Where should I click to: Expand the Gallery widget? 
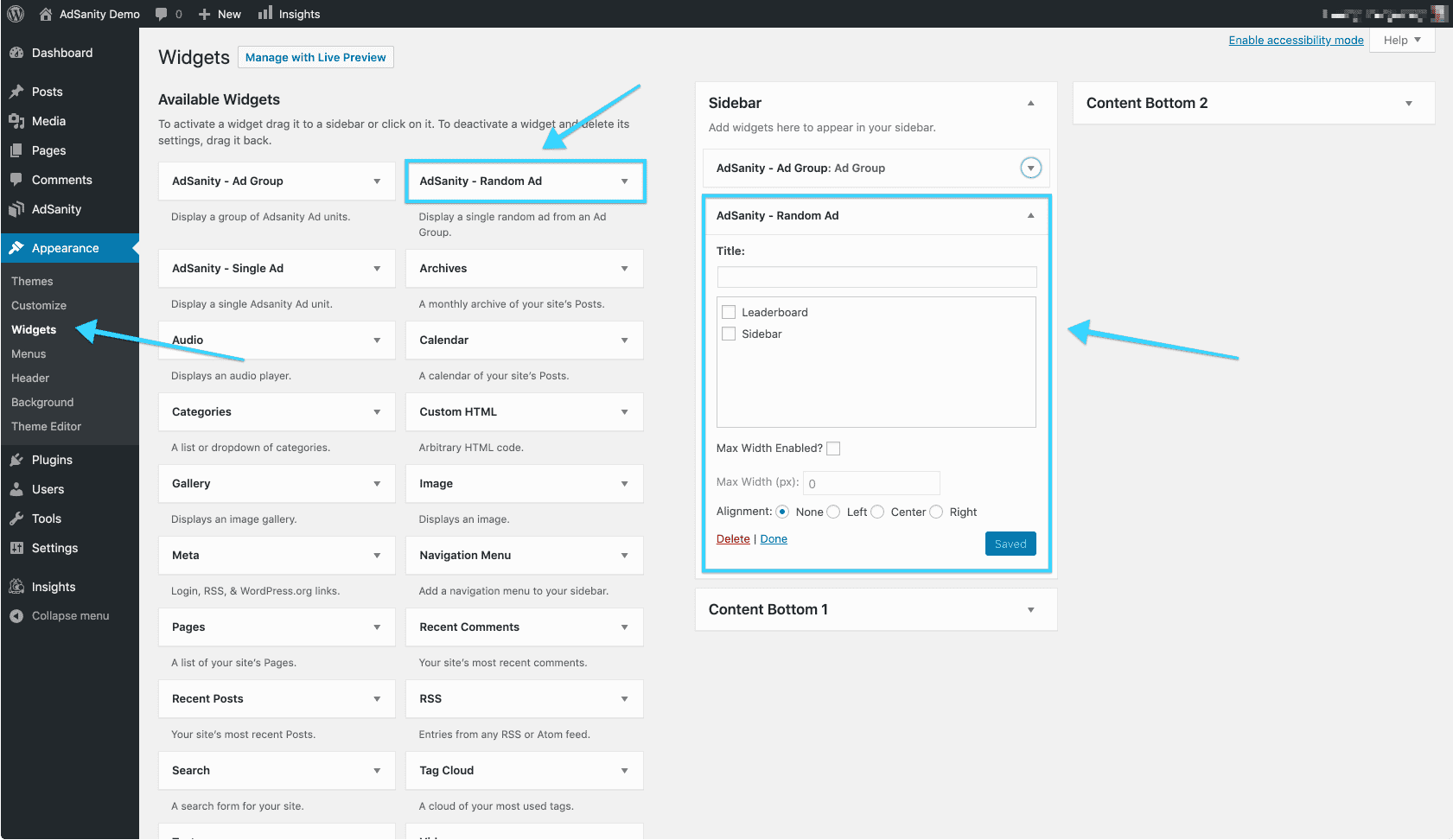[377, 484]
